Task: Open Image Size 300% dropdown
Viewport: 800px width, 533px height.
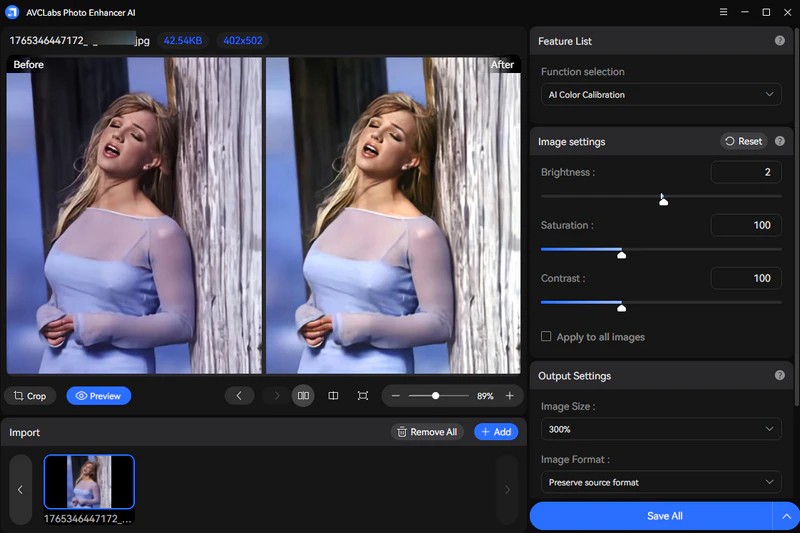Action: (x=661, y=429)
